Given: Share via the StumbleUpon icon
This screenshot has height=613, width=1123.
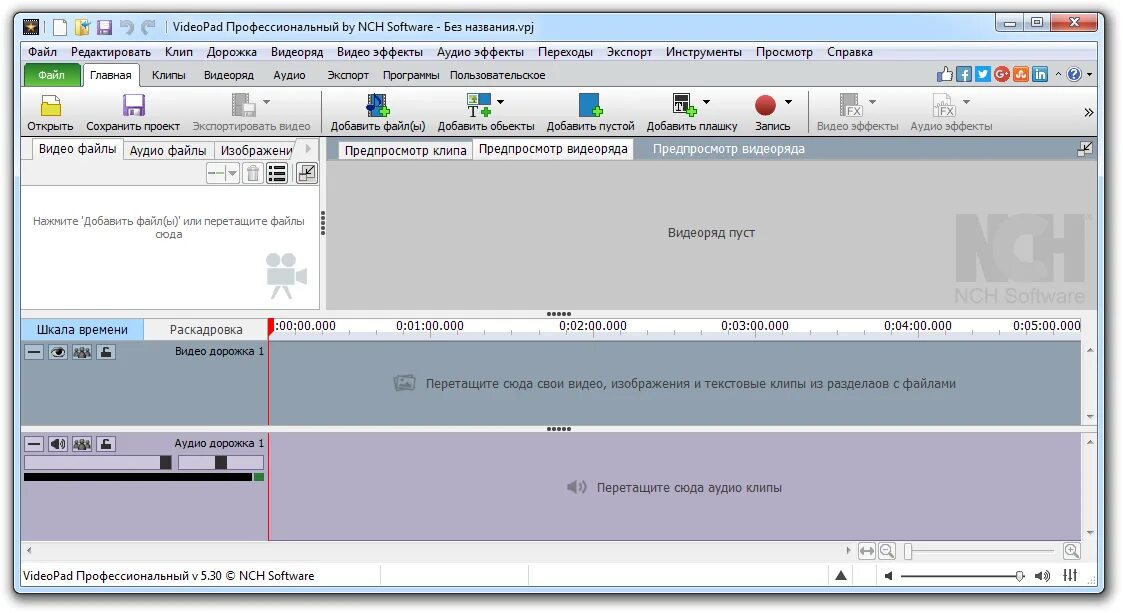Looking at the screenshot, I should pos(1021,74).
